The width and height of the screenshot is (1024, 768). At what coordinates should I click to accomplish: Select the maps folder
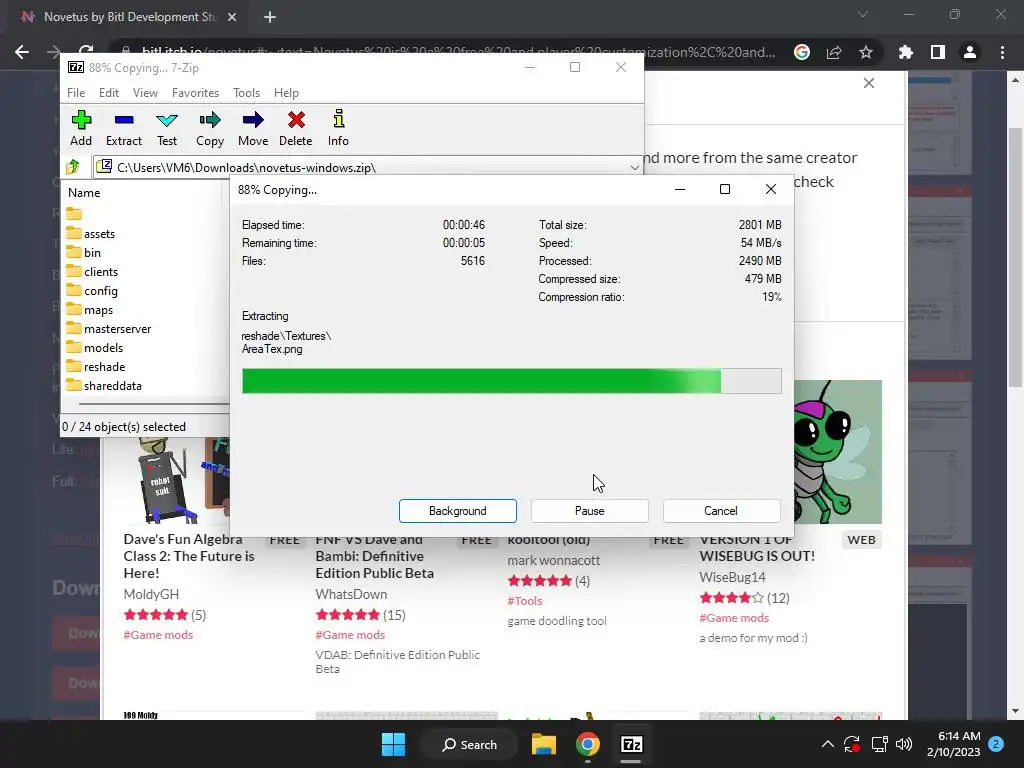point(89,310)
